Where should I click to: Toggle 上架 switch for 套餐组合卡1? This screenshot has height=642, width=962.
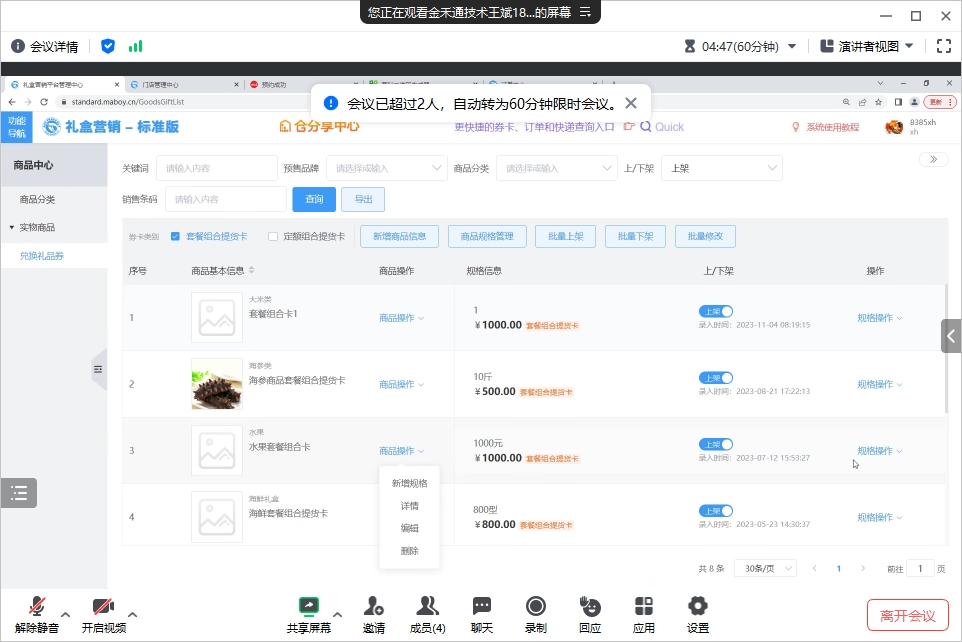click(x=716, y=311)
